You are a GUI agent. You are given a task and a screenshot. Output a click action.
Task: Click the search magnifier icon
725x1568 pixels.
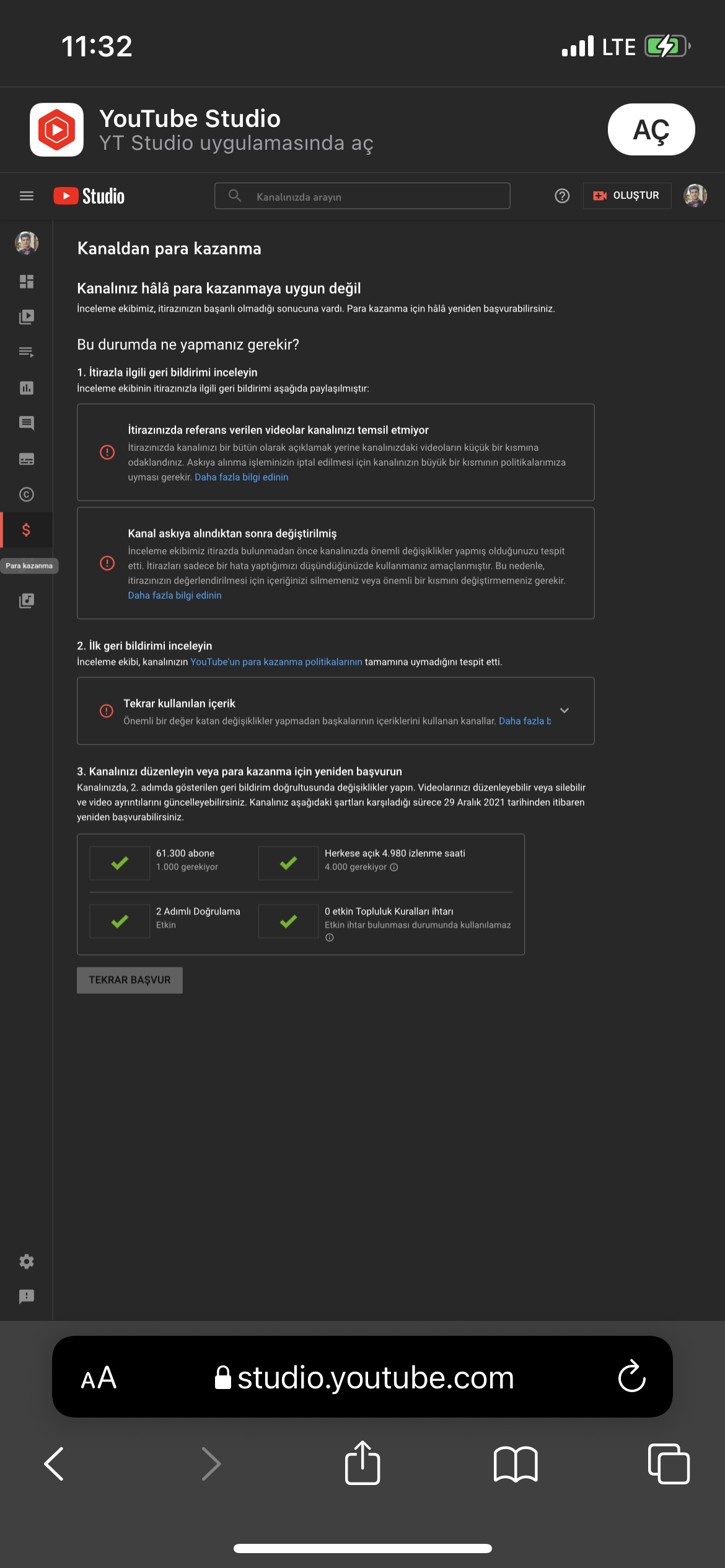tap(235, 196)
